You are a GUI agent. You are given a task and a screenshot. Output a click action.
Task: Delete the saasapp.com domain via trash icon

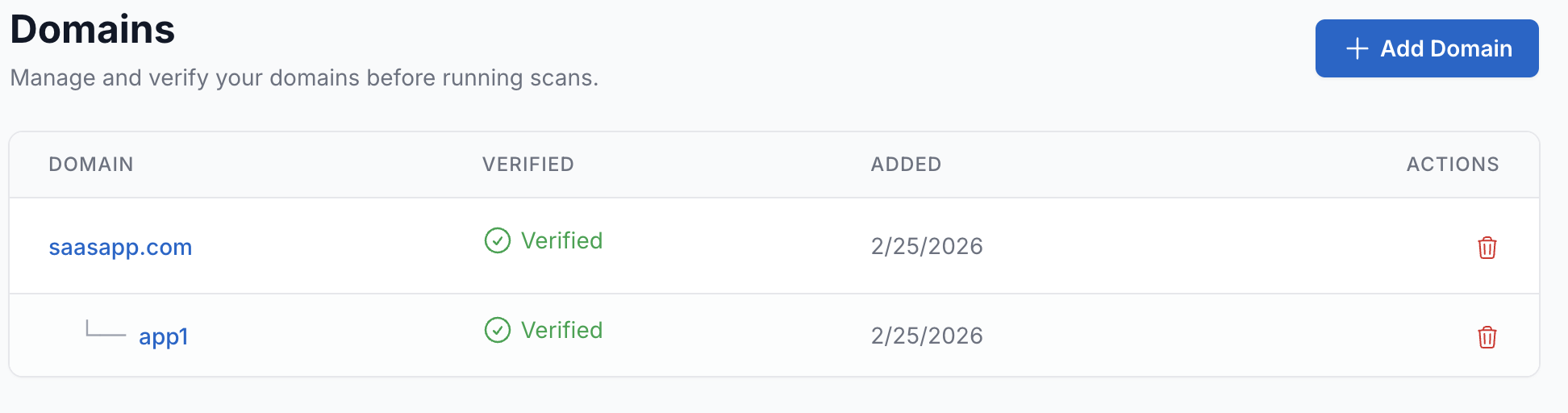coord(1487,248)
